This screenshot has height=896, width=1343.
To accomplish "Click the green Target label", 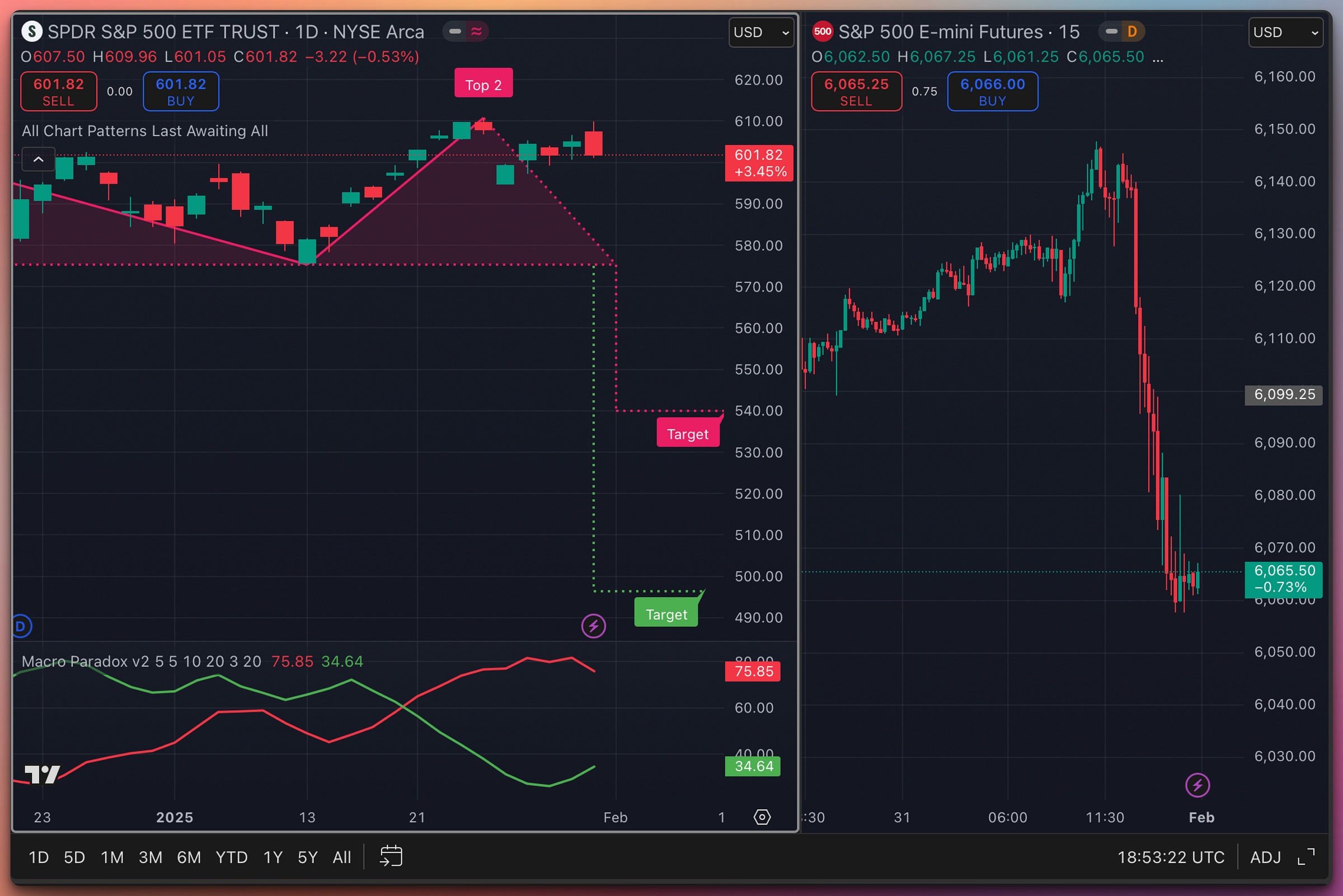I will click(x=666, y=613).
